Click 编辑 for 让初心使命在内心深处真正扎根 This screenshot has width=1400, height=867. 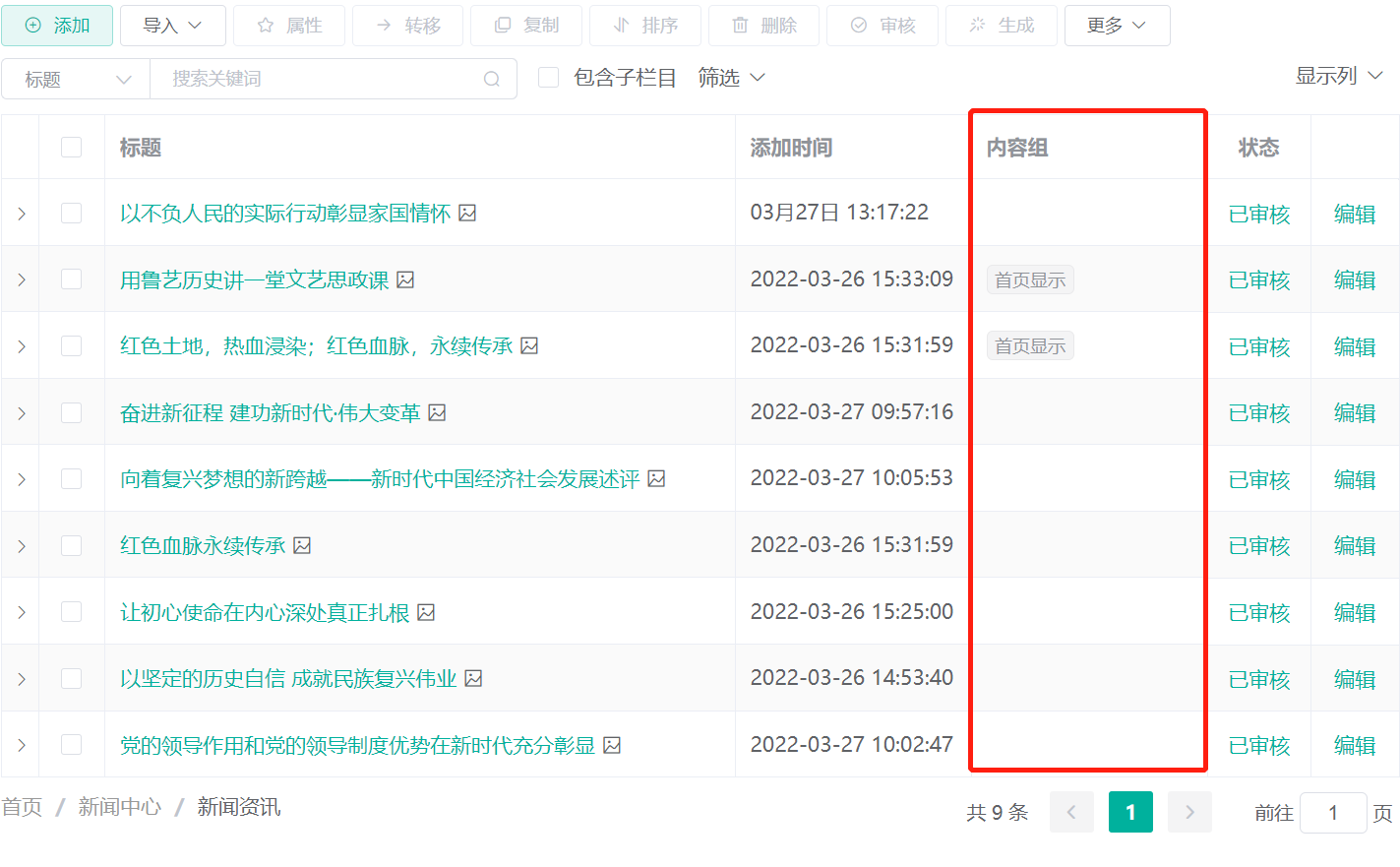(1354, 612)
